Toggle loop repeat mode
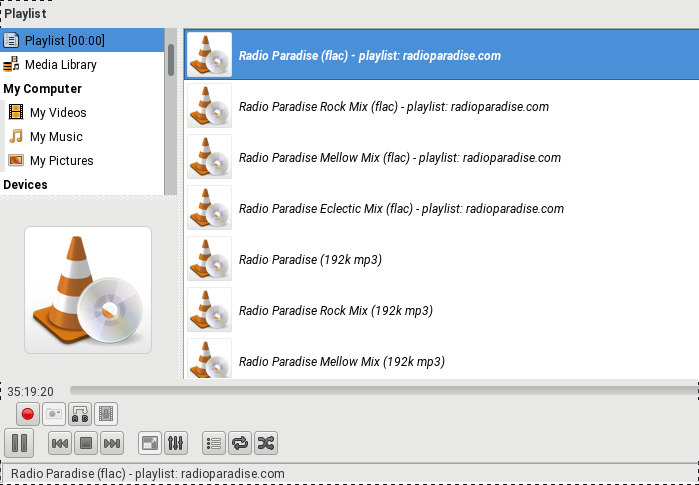699x485 pixels. (x=240, y=443)
